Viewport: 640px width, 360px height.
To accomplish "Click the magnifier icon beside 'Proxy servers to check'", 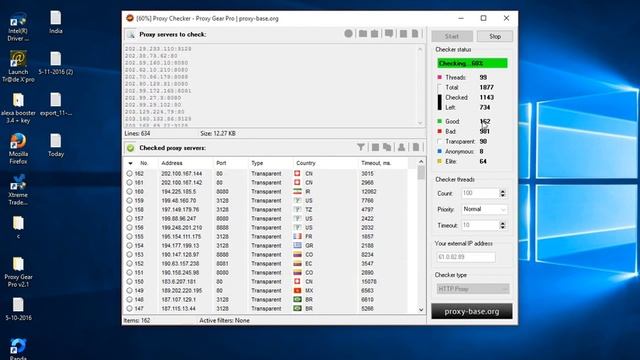I will tap(131, 35).
